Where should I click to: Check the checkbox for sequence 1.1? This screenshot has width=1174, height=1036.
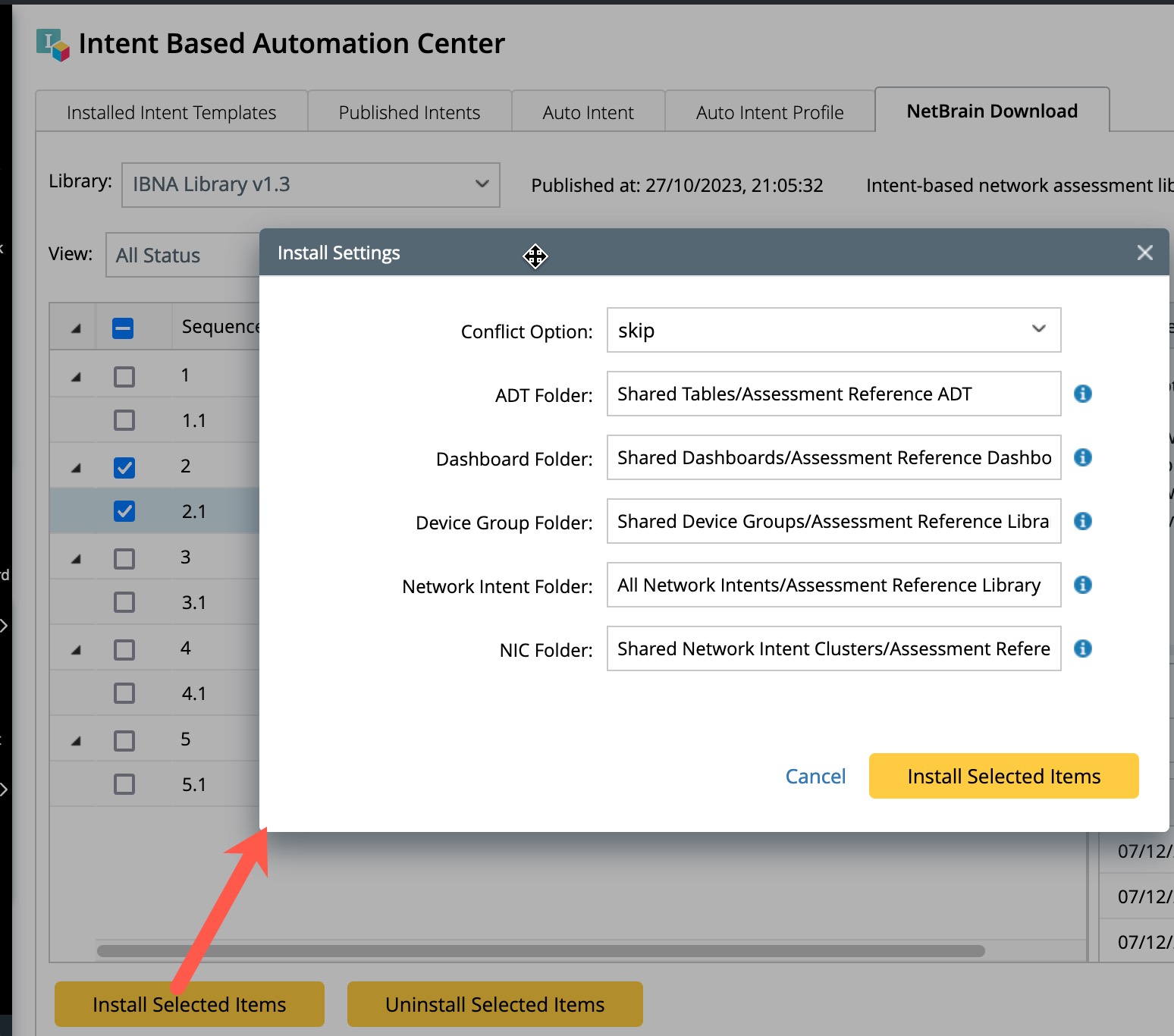(x=124, y=420)
